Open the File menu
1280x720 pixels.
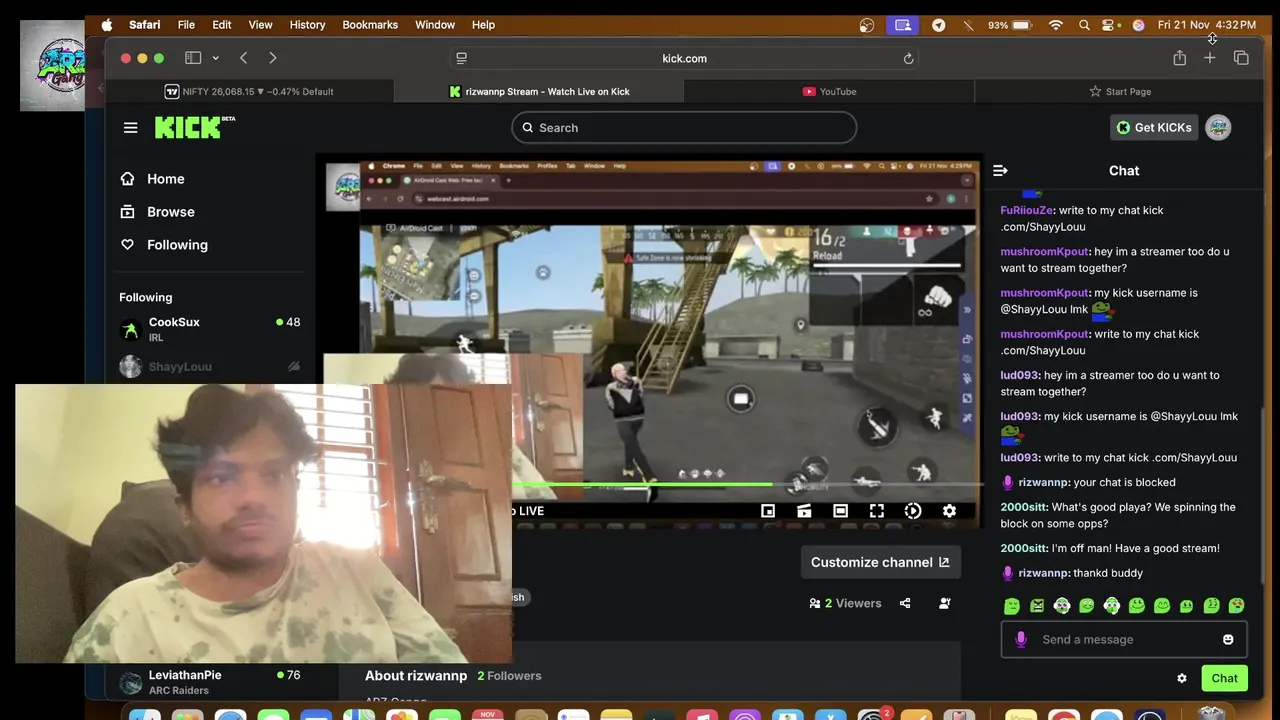[186, 25]
